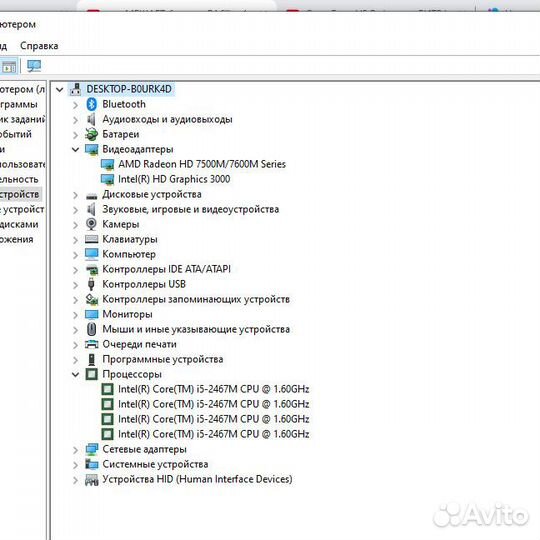Click the properties pane toolbar icon
This screenshot has width=540, height=540.
9,66
